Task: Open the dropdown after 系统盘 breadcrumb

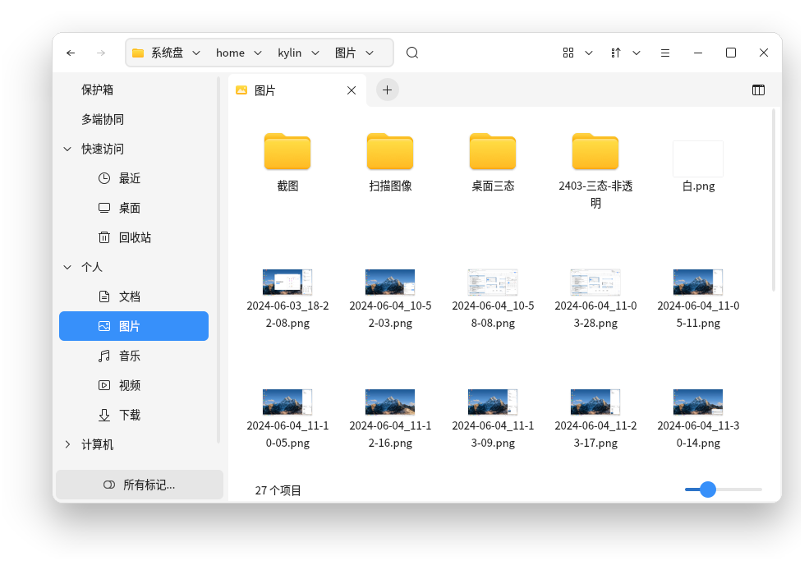Action: (196, 53)
